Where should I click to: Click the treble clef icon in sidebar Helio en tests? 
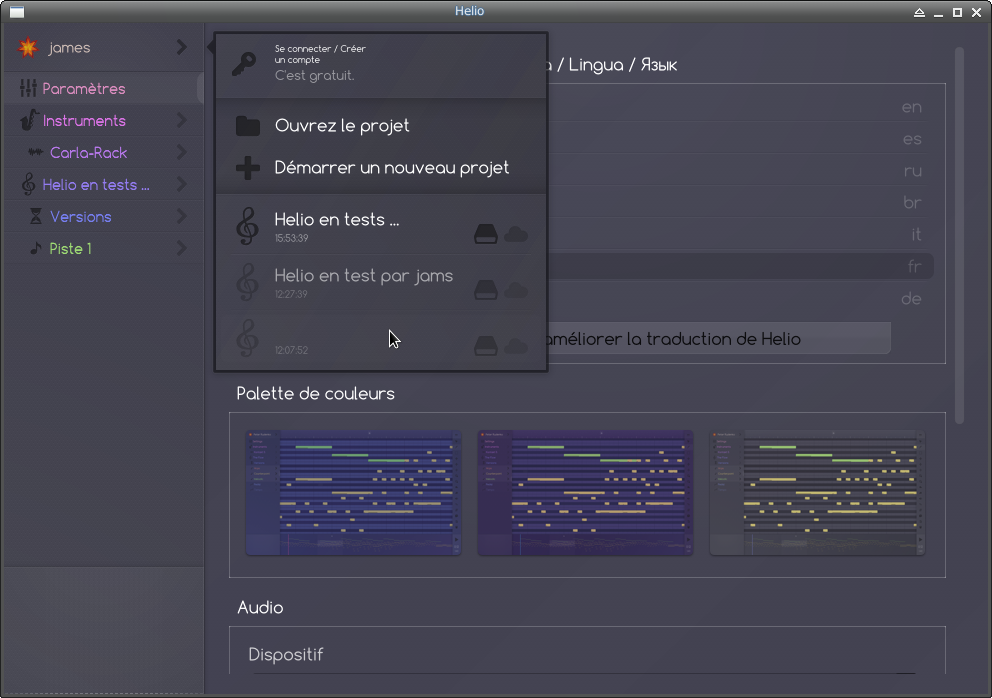(28, 184)
